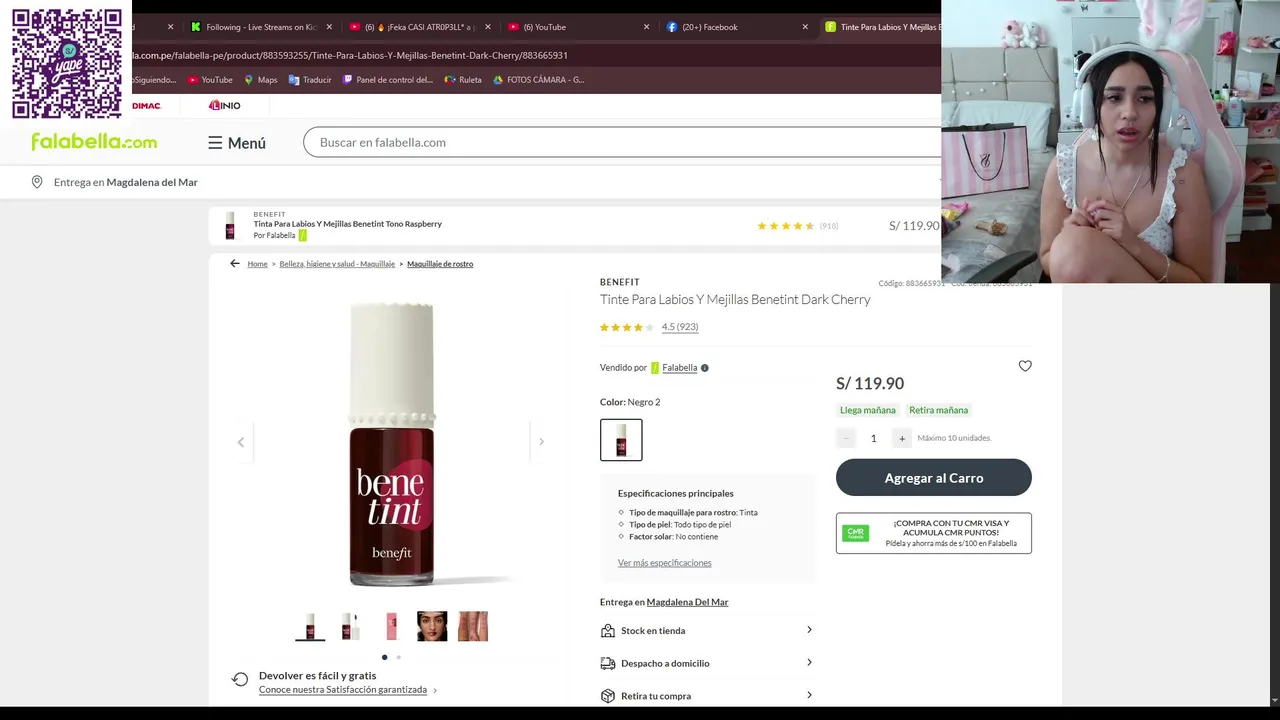The width and height of the screenshot is (1280, 720).
Task: Go to second image carousel dot
Action: 398,657
